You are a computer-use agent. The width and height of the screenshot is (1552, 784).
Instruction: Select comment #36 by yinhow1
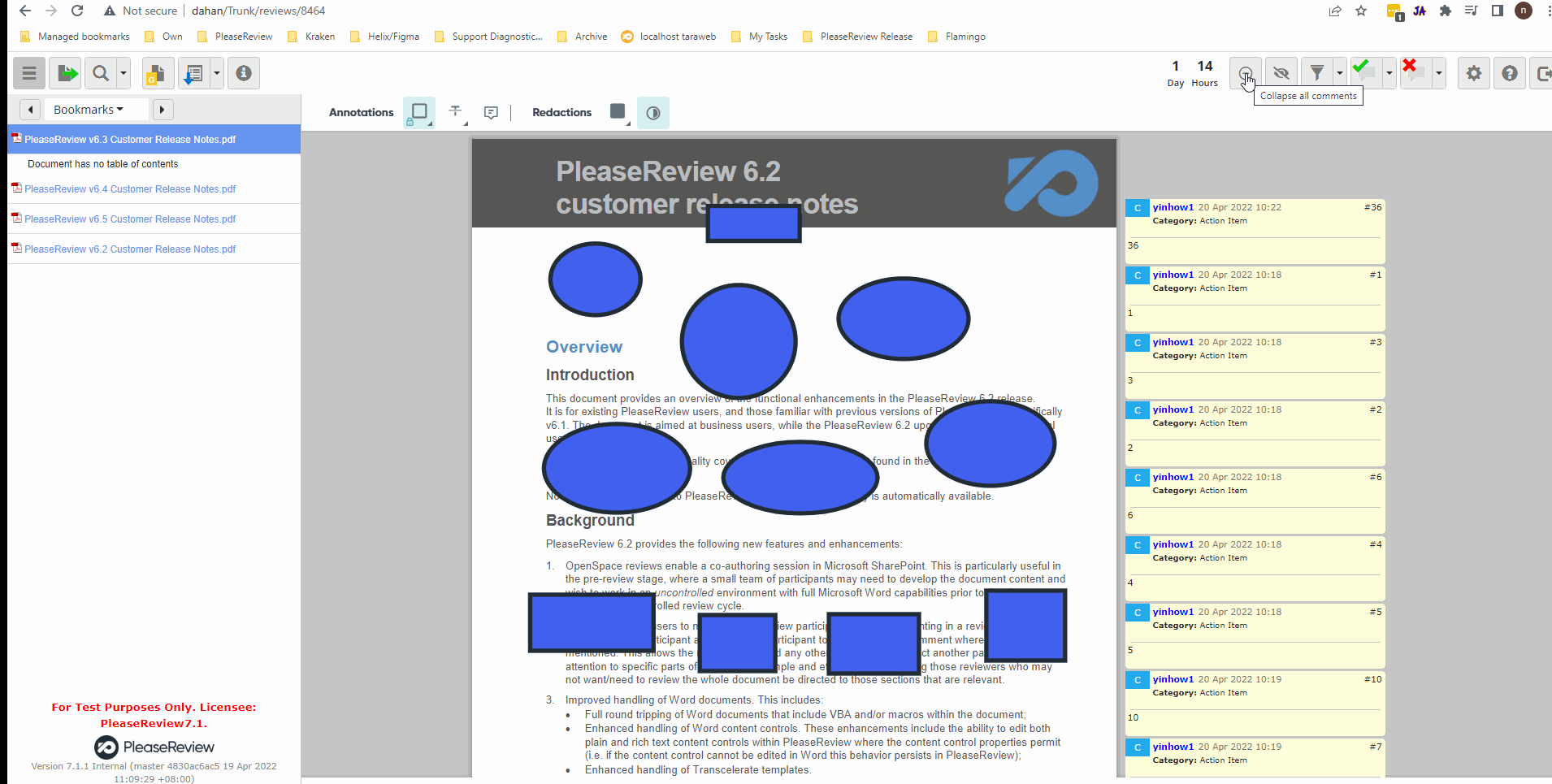pos(1255,231)
